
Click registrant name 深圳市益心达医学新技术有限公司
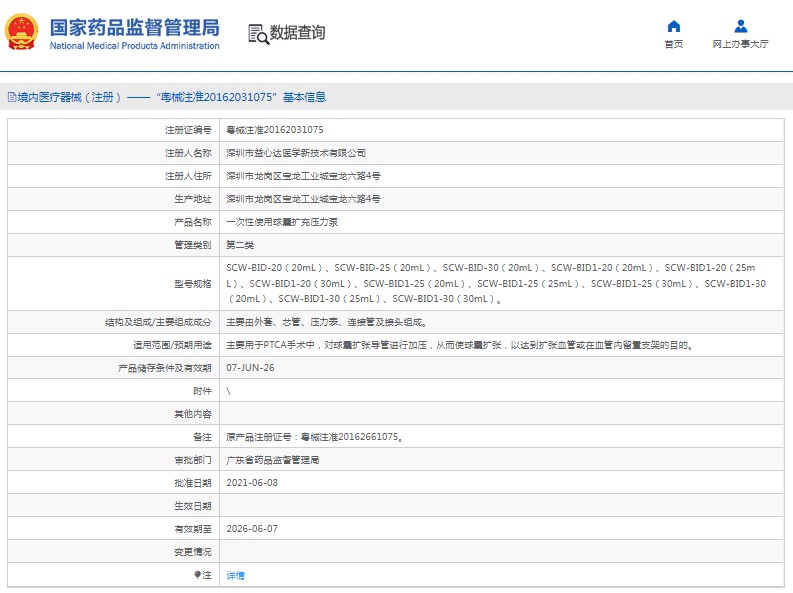click(x=296, y=153)
